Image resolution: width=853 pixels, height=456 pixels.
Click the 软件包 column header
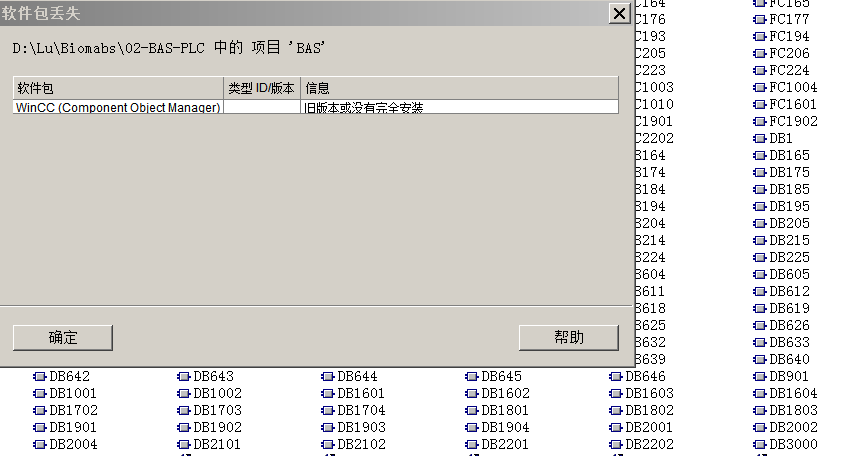click(x=118, y=88)
